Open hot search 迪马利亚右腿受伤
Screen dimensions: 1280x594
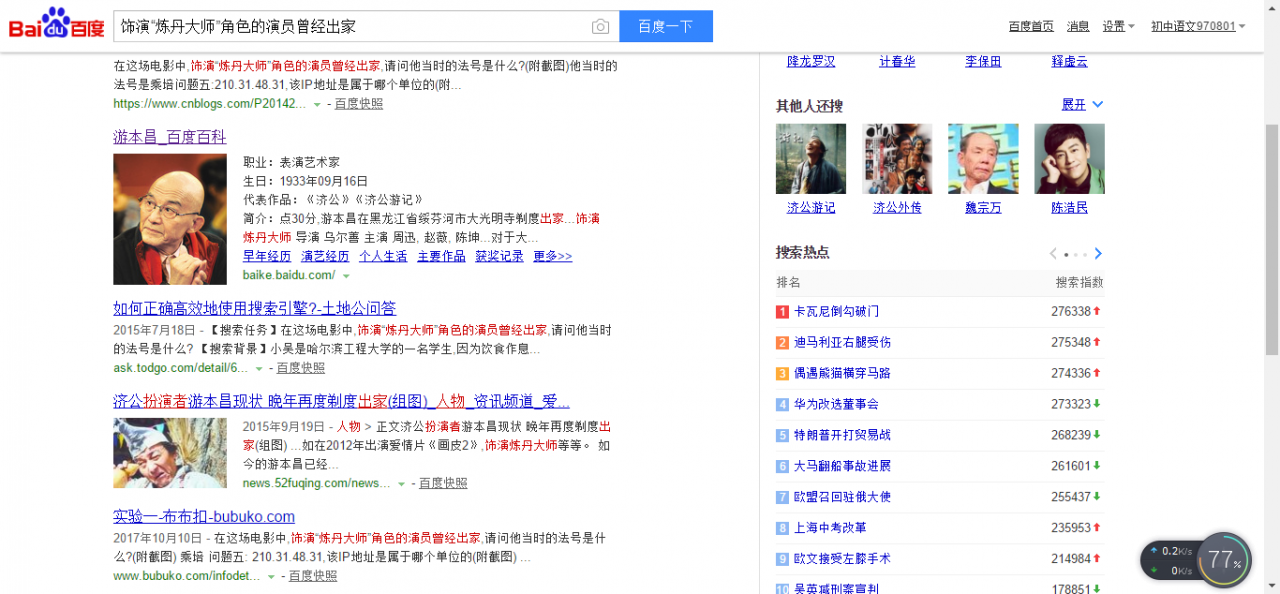[x=842, y=342]
